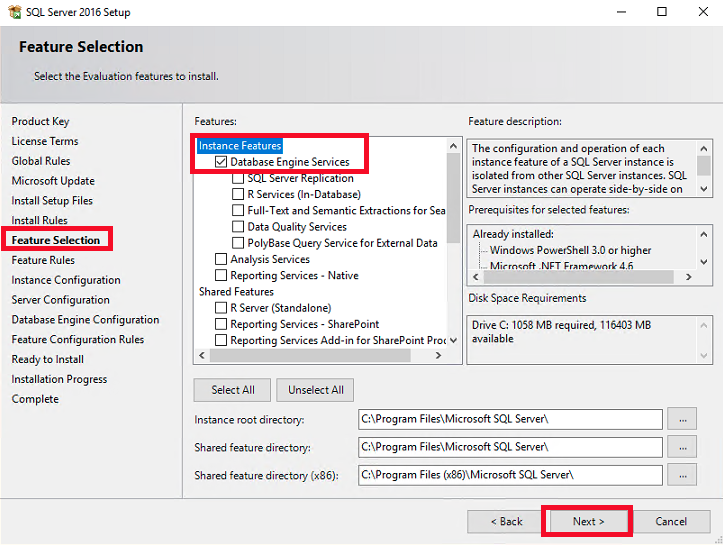
Task: Proceed with the Next button
Action: tap(588, 521)
